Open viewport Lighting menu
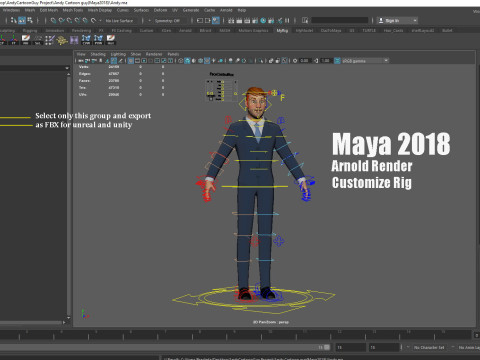Screen dimensions: 480x360 pos(118,54)
